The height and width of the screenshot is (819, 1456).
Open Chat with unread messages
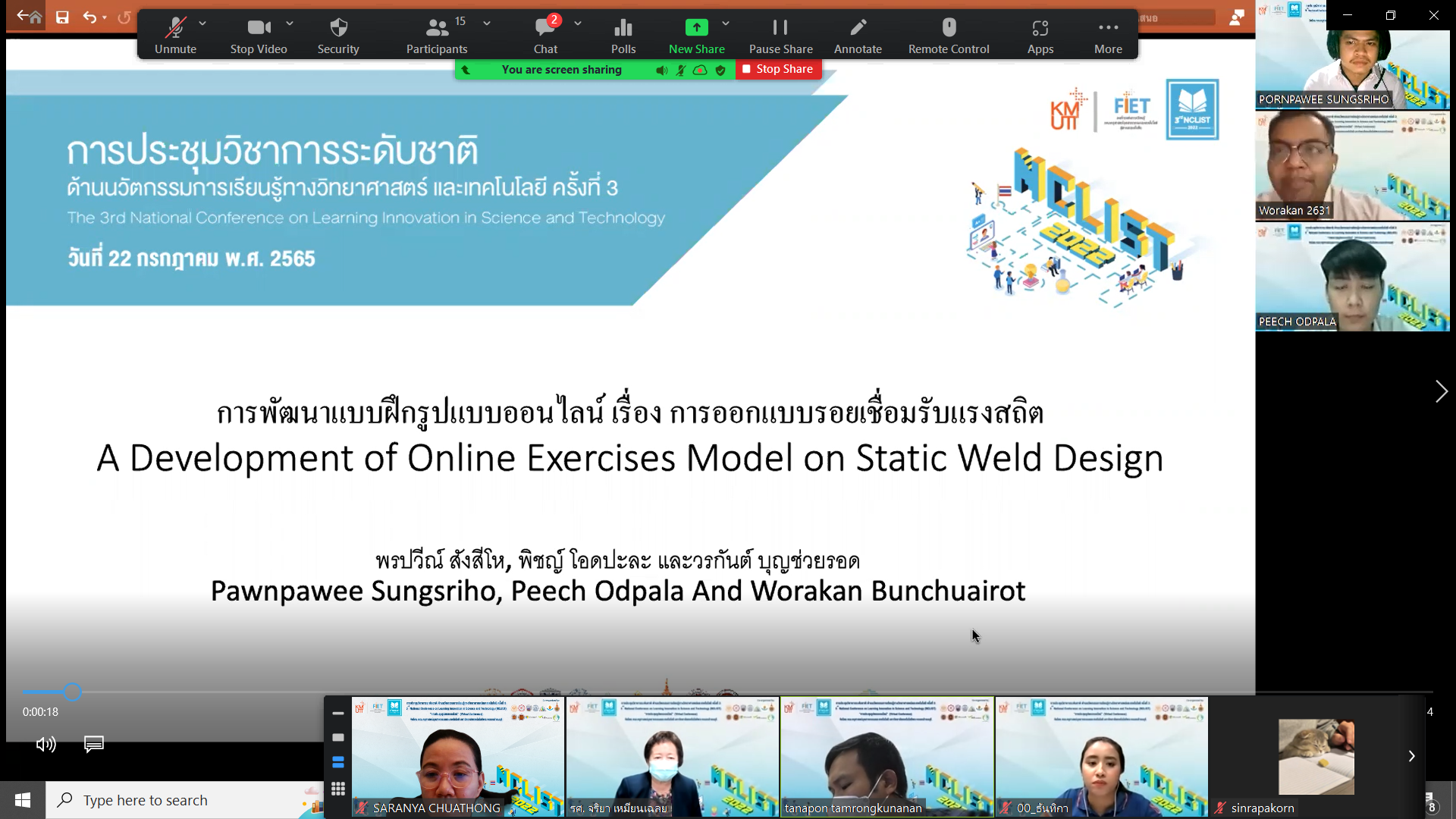pyautogui.click(x=545, y=35)
